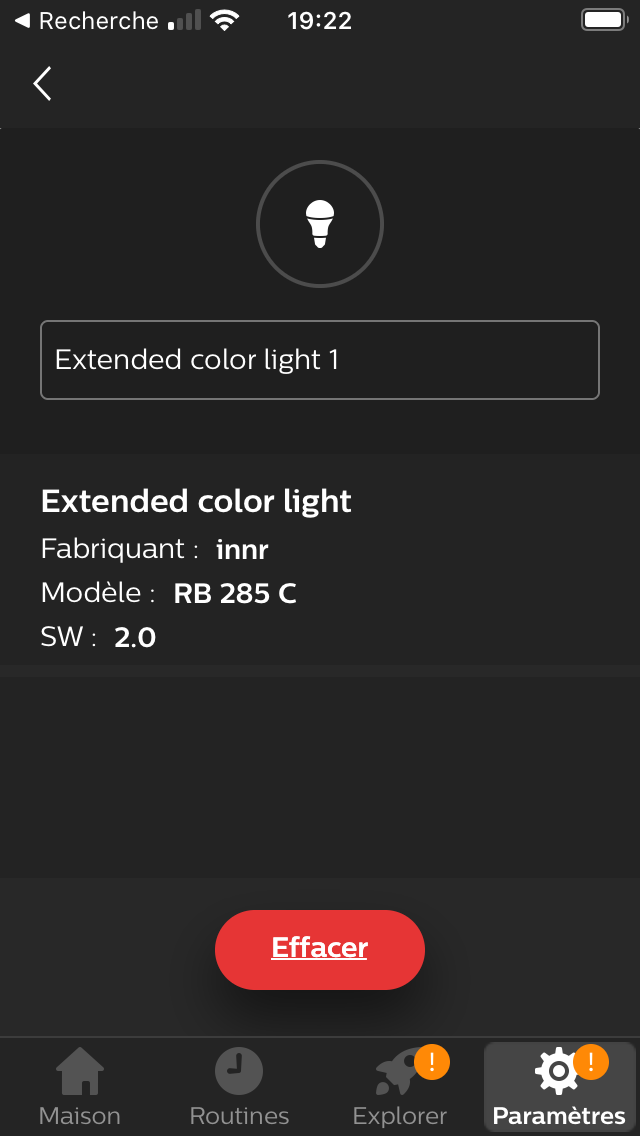Image resolution: width=640 pixels, height=1136 pixels.
Task: Select the Paramètres tab label
Action: click(559, 1115)
